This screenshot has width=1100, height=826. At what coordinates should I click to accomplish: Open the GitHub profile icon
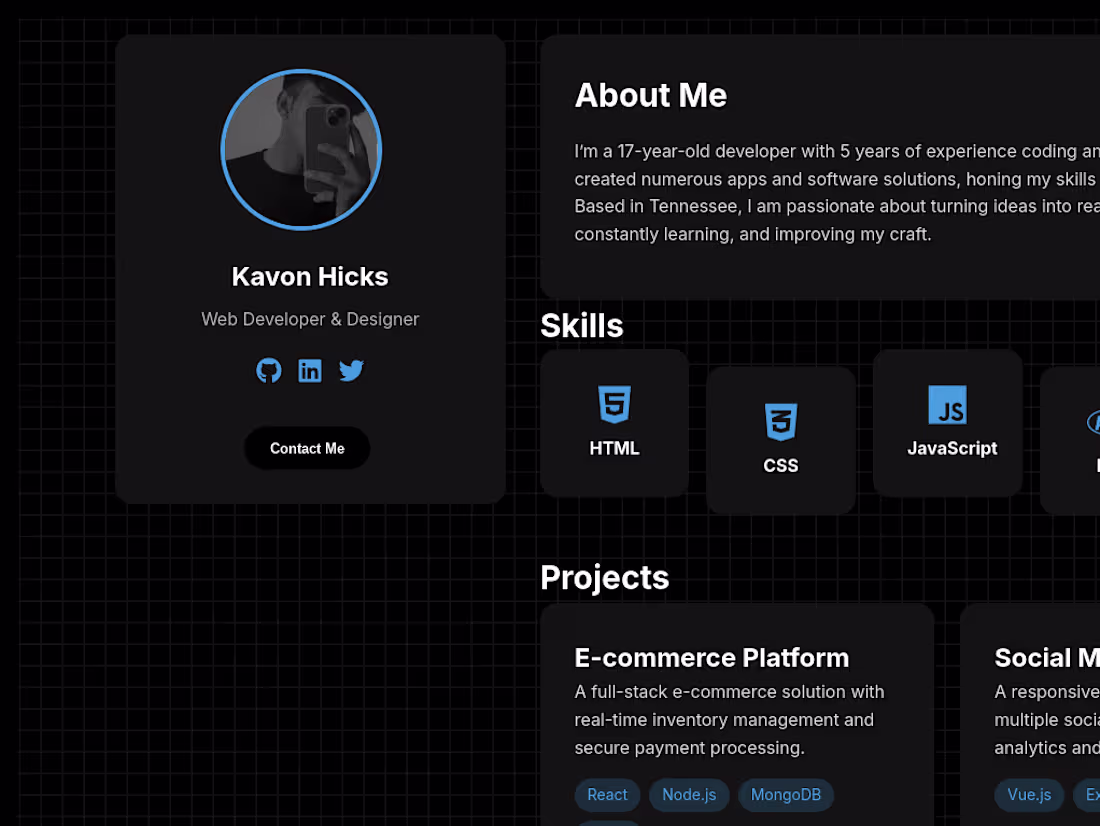click(268, 370)
